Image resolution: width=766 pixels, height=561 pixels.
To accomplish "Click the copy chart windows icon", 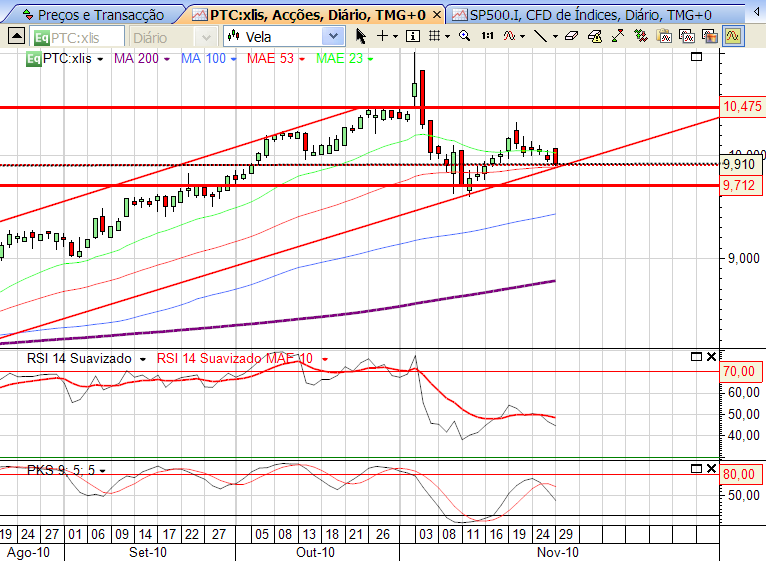I will (686, 36).
